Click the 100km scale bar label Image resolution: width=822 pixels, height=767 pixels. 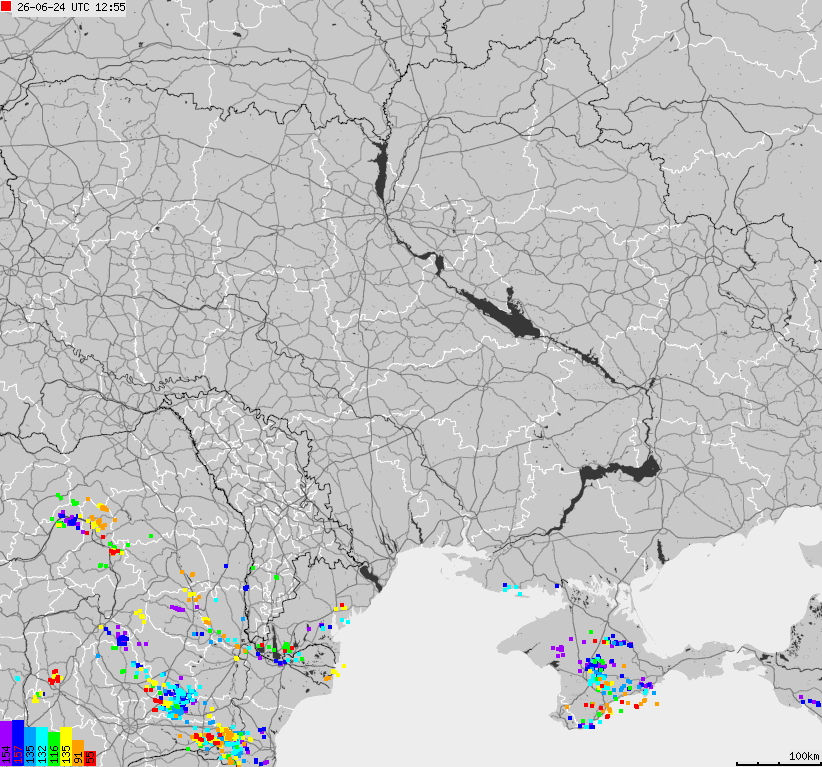coord(804,755)
